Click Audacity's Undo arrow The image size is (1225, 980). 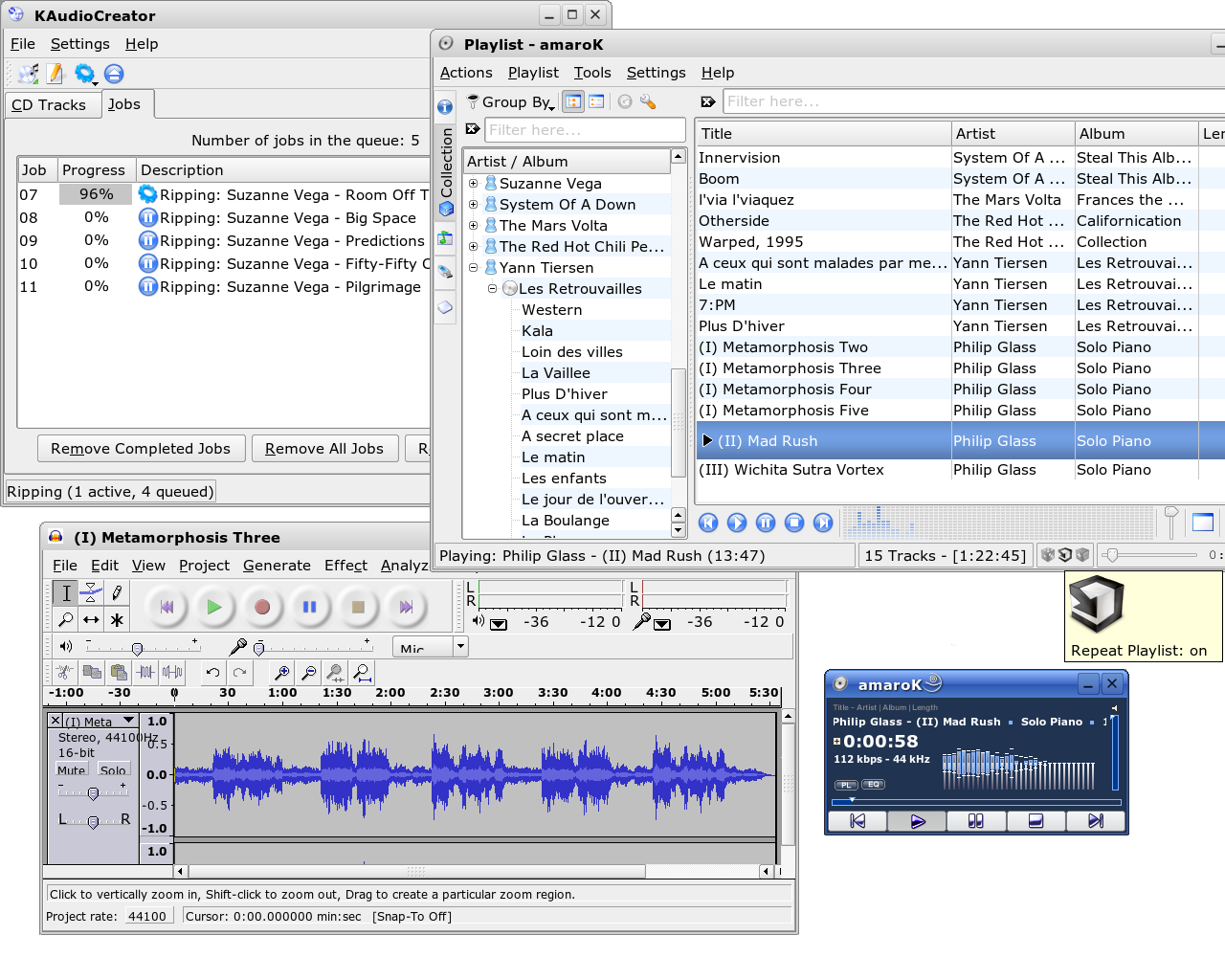pos(212,672)
